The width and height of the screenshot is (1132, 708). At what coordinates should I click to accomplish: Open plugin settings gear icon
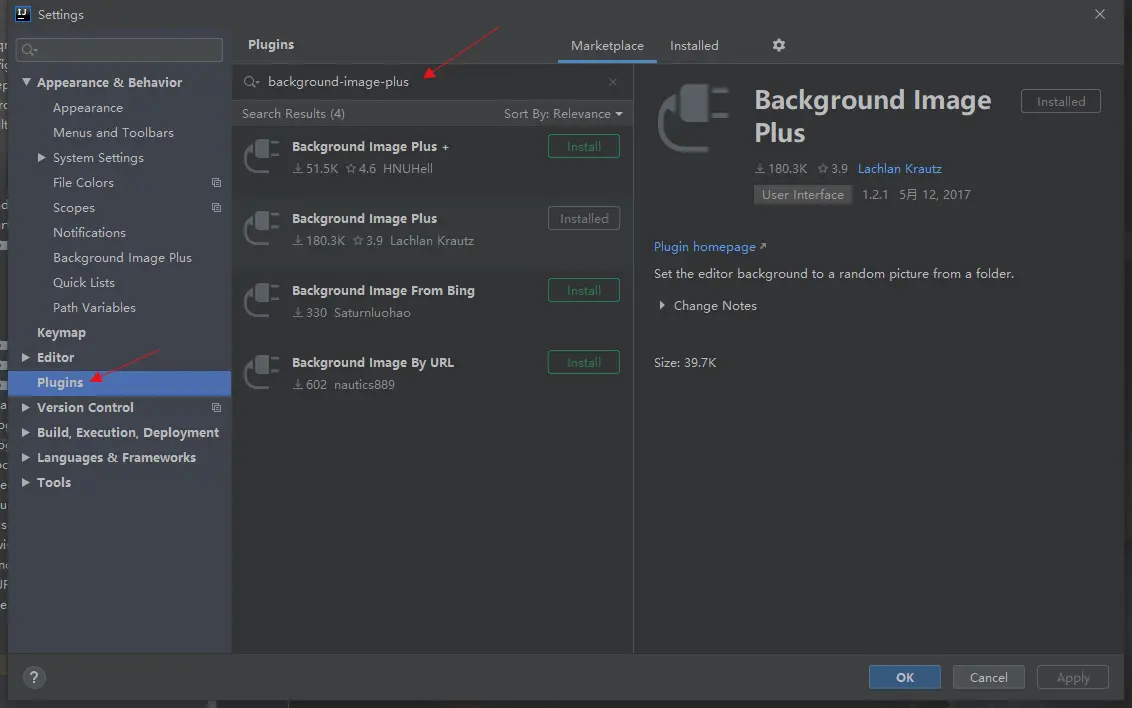[778, 45]
